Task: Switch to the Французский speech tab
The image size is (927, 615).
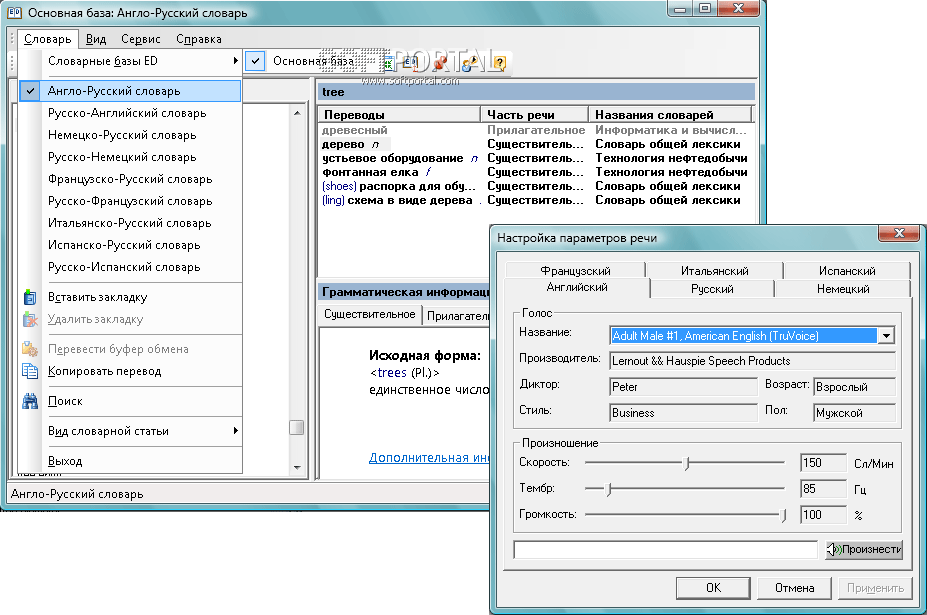Action: [x=575, y=271]
